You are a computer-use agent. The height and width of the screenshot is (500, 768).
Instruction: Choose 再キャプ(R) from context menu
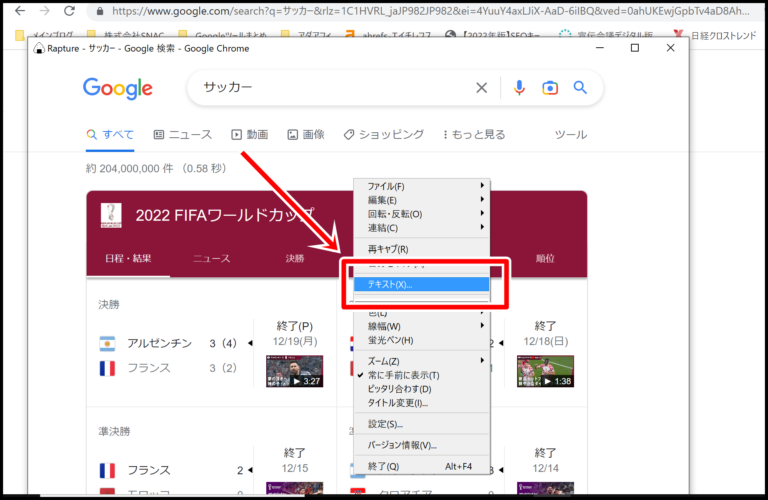click(x=422, y=249)
